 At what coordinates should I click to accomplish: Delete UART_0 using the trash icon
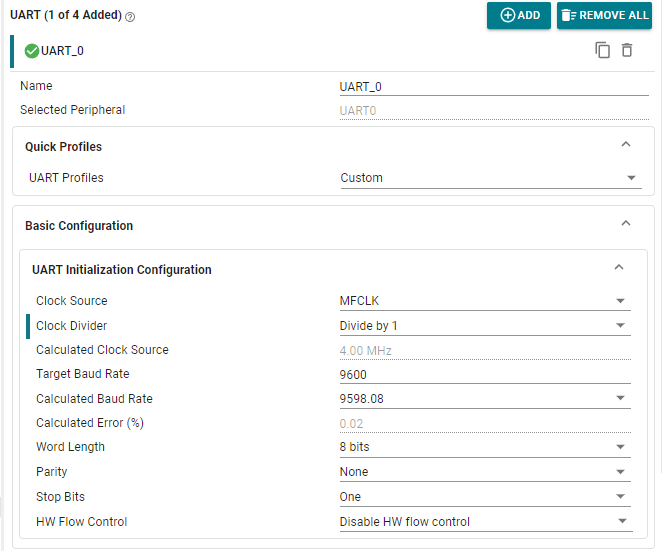[x=627, y=50]
